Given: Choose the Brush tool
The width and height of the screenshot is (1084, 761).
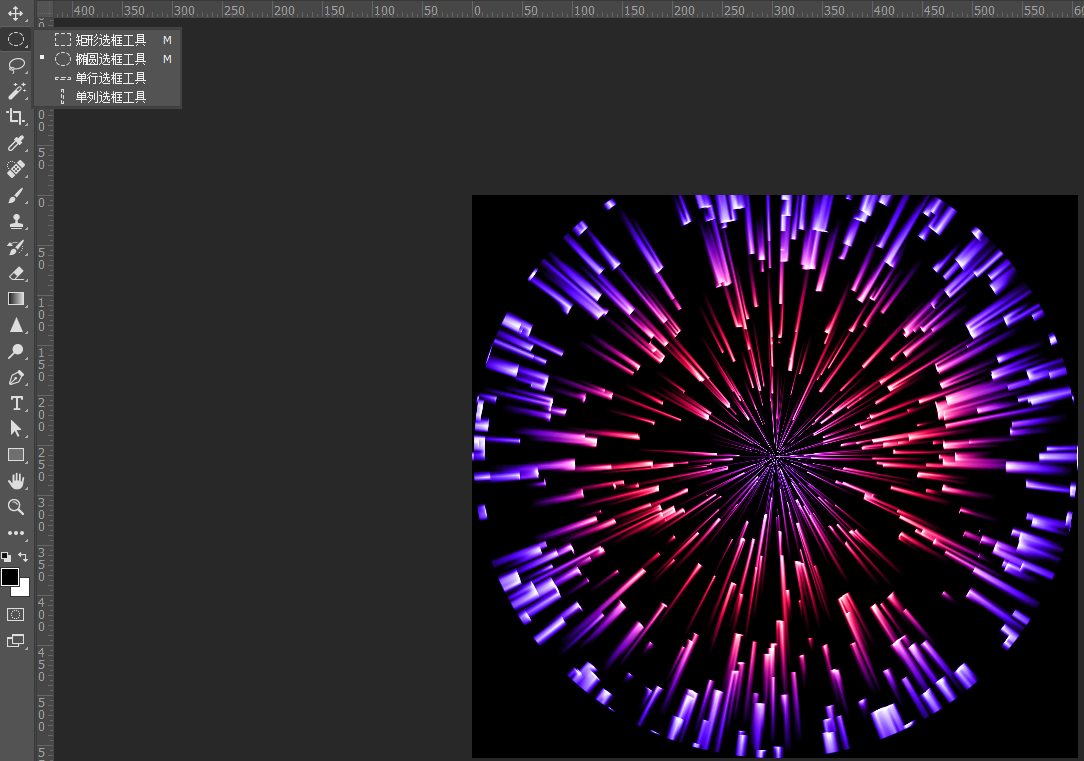Looking at the screenshot, I should click(x=16, y=196).
